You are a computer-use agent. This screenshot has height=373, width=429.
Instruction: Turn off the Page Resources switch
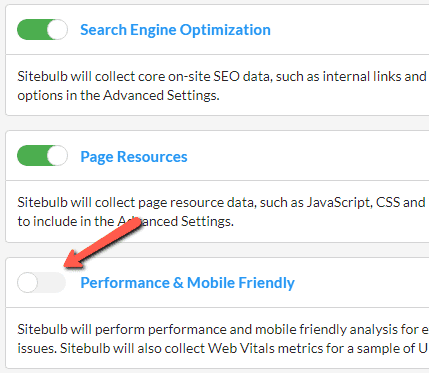tap(42, 156)
